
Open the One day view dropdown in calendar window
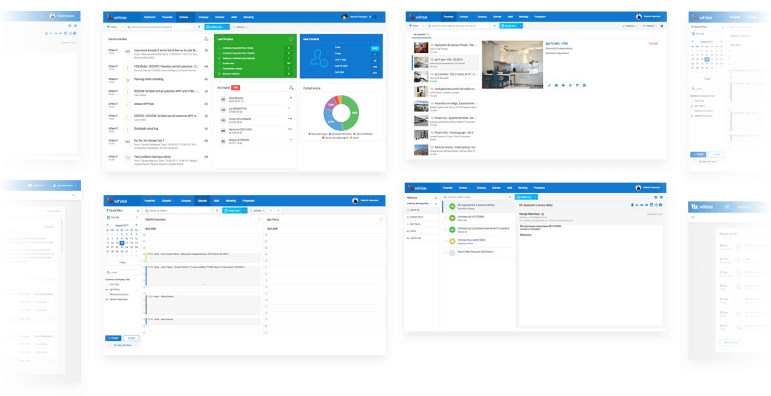click(x=122, y=217)
